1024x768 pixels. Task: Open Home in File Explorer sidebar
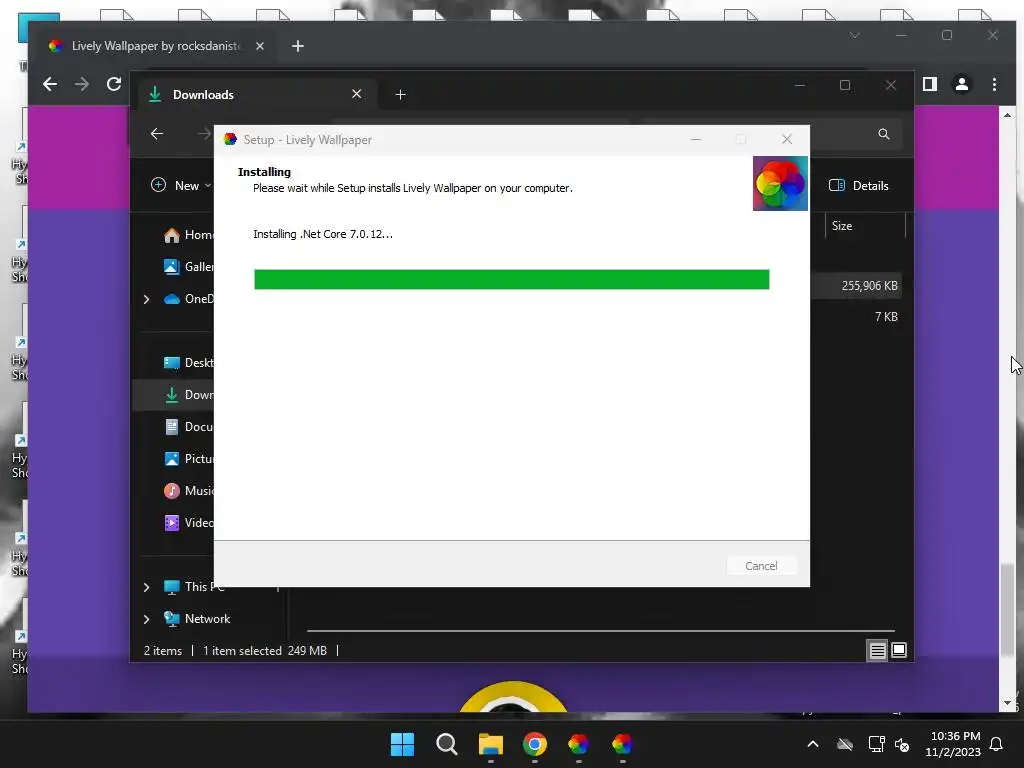tap(188, 234)
